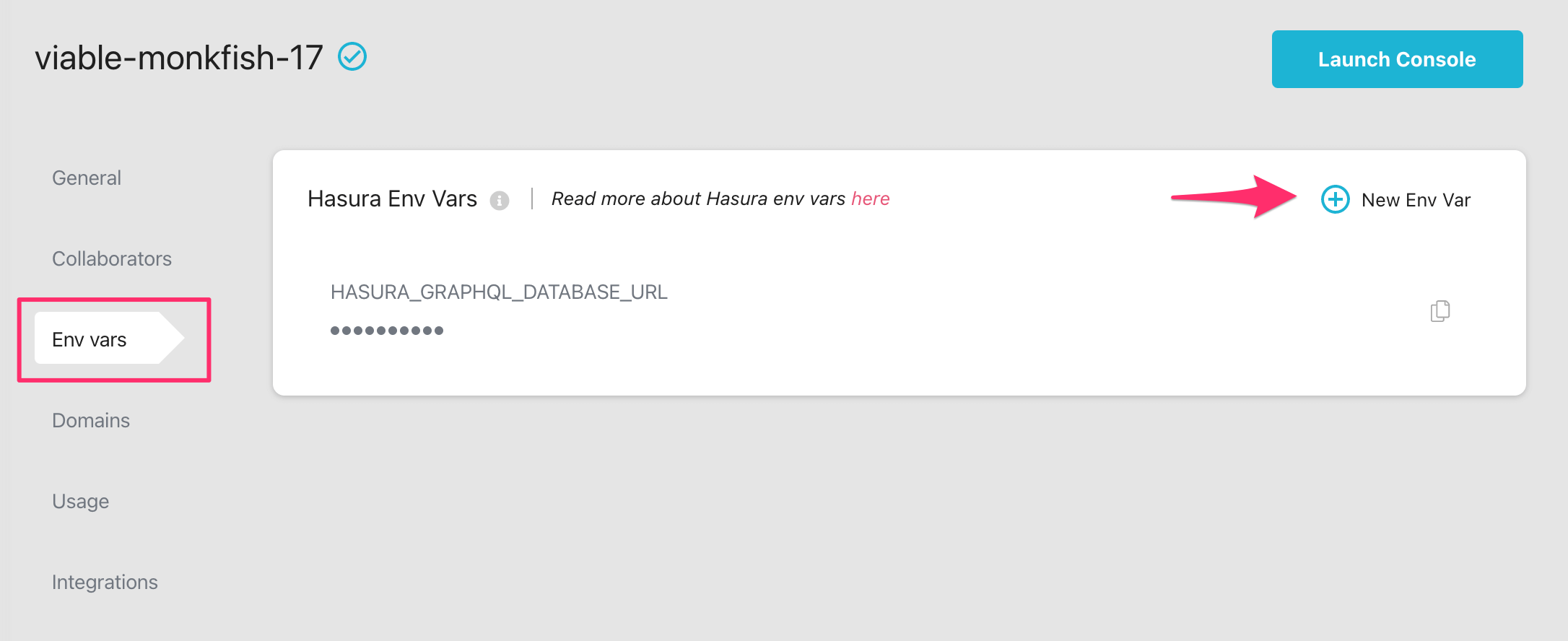
Task: Open the Usage tab
Action: (81, 501)
